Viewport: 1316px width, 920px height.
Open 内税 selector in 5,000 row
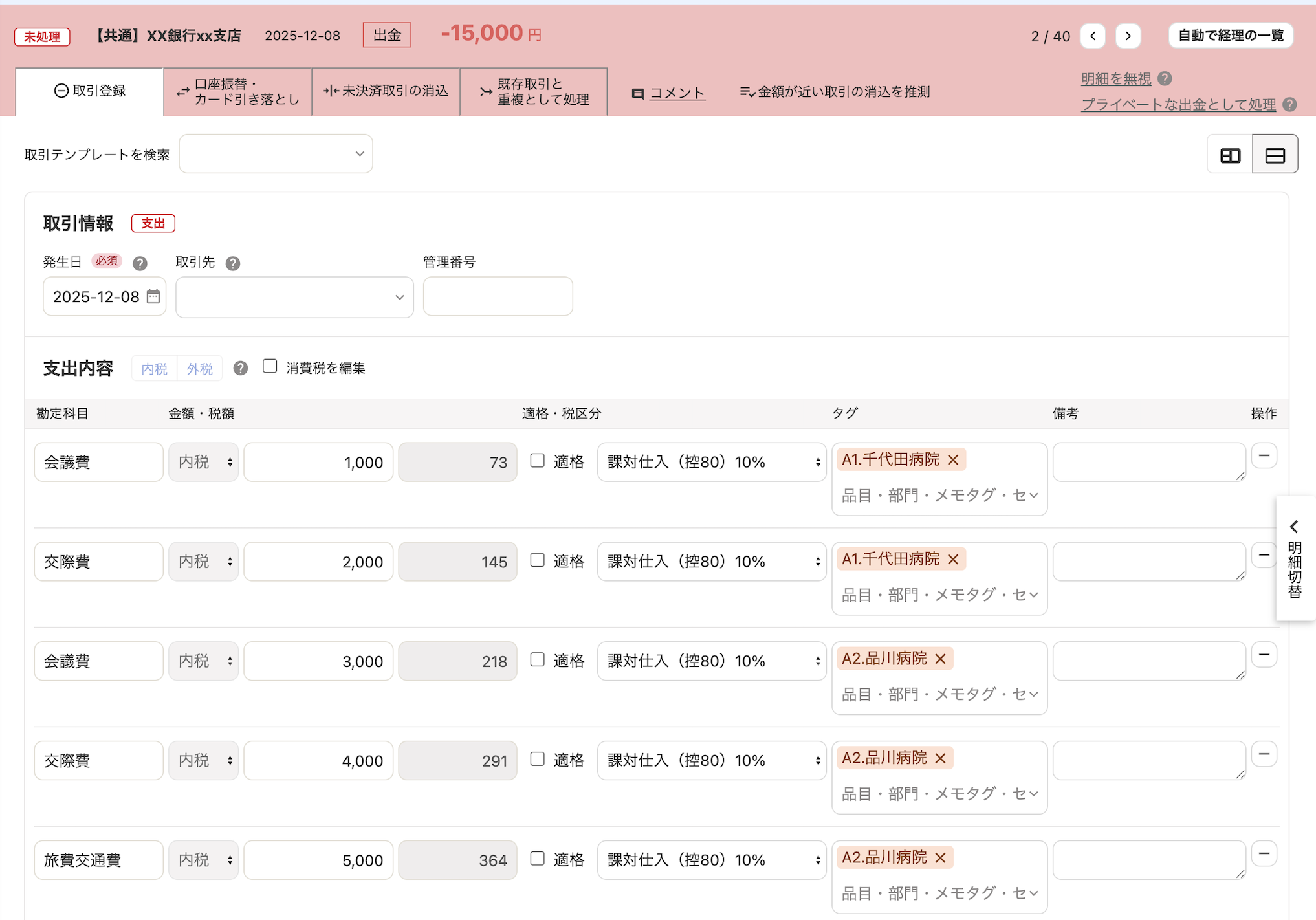pos(203,860)
